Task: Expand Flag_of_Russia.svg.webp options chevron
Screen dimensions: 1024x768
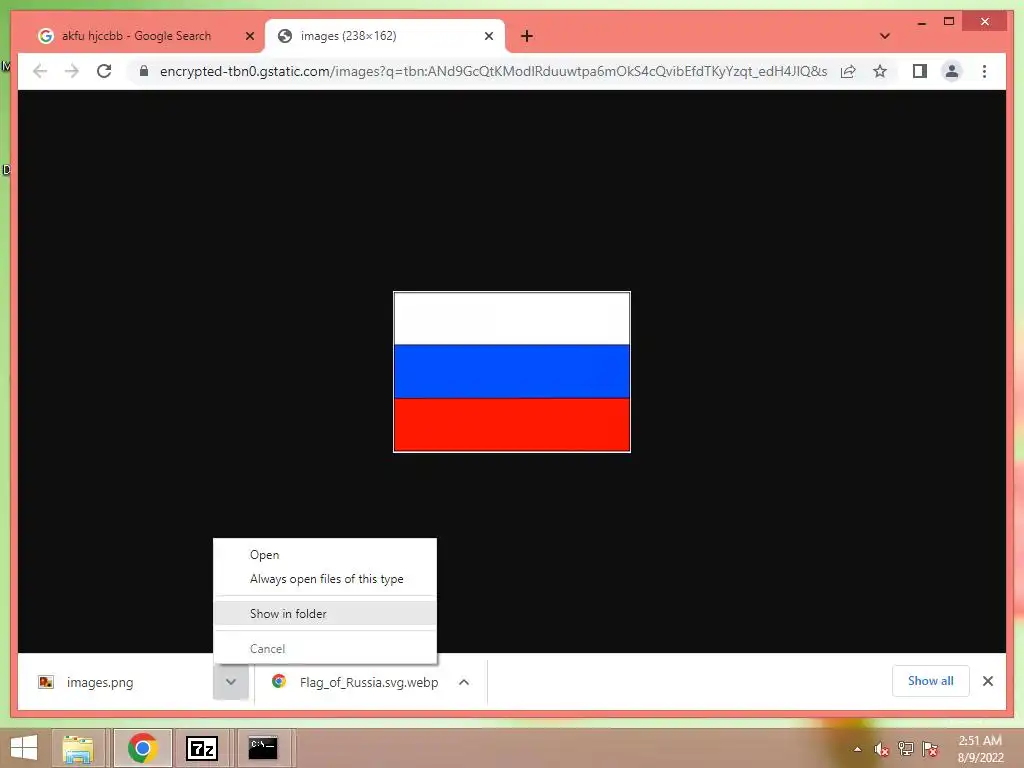Action: tap(464, 682)
